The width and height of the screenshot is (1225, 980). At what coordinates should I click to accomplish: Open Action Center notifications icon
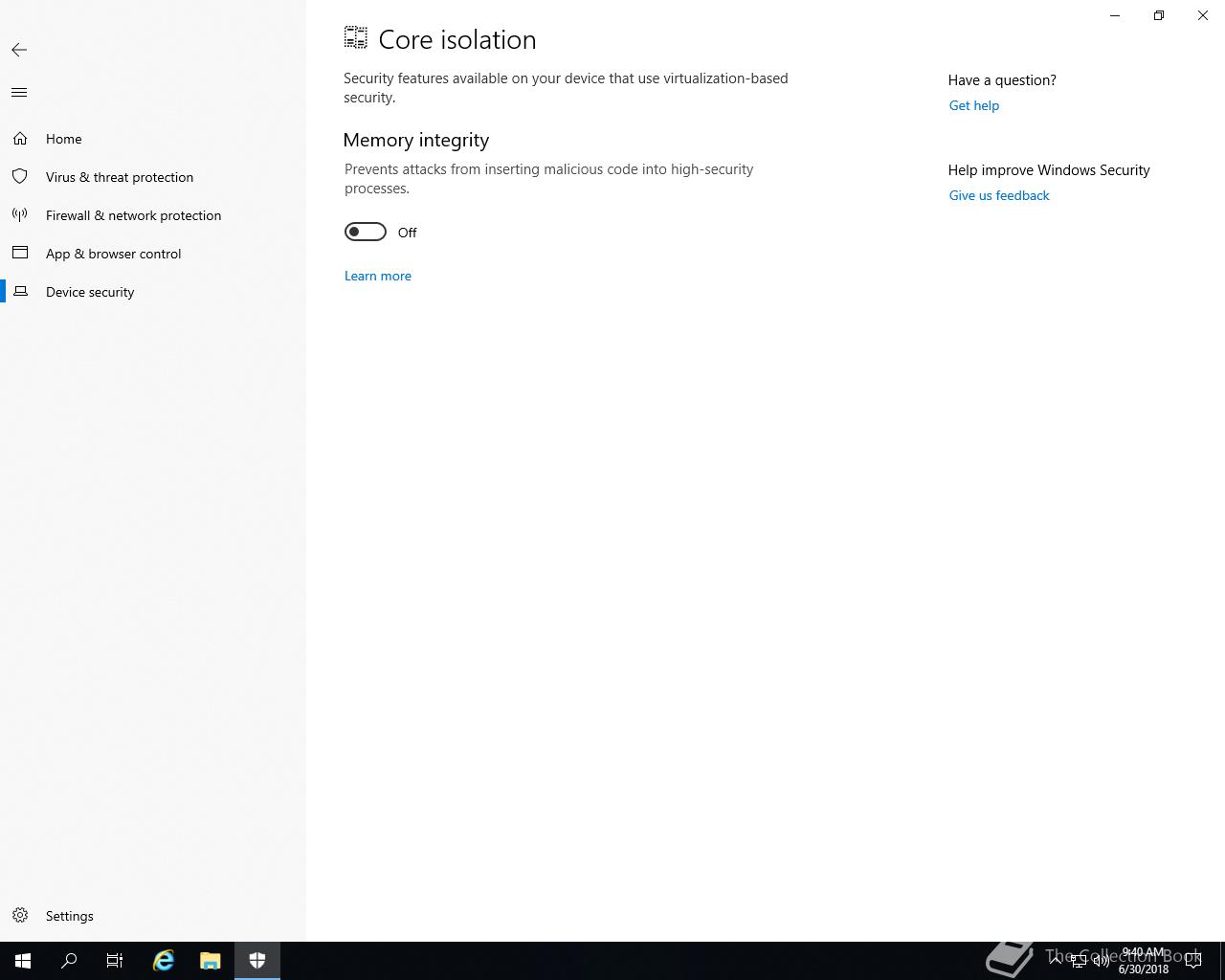[1193, 961]
